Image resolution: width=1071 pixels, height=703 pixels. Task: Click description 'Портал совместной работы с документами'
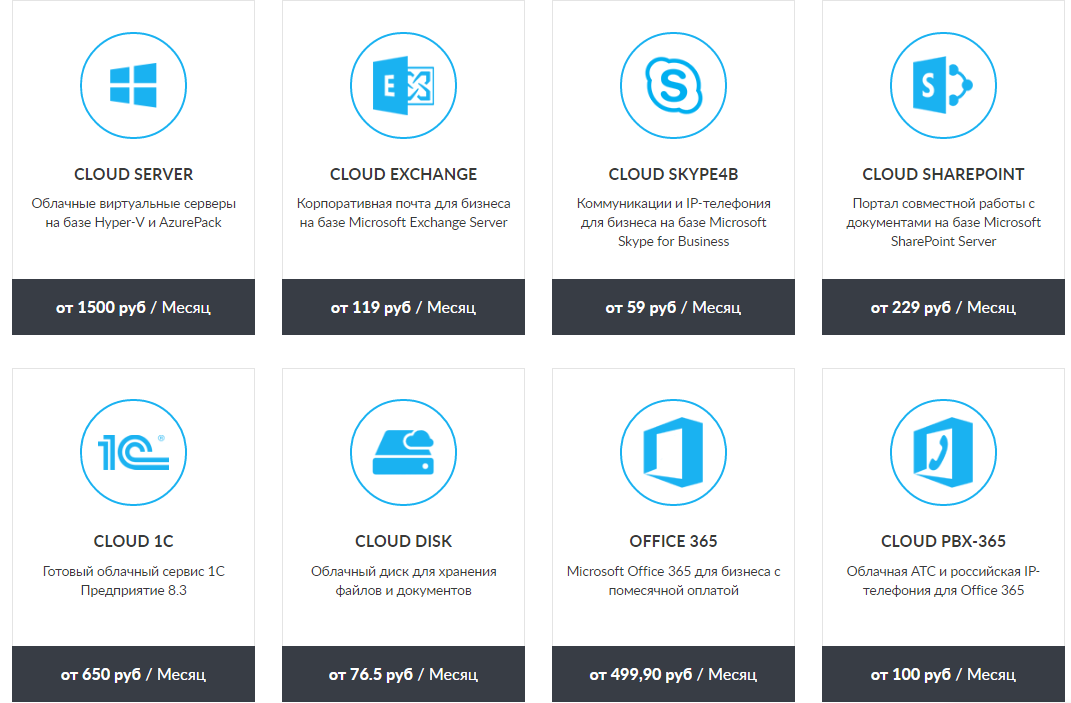(943, 222)
